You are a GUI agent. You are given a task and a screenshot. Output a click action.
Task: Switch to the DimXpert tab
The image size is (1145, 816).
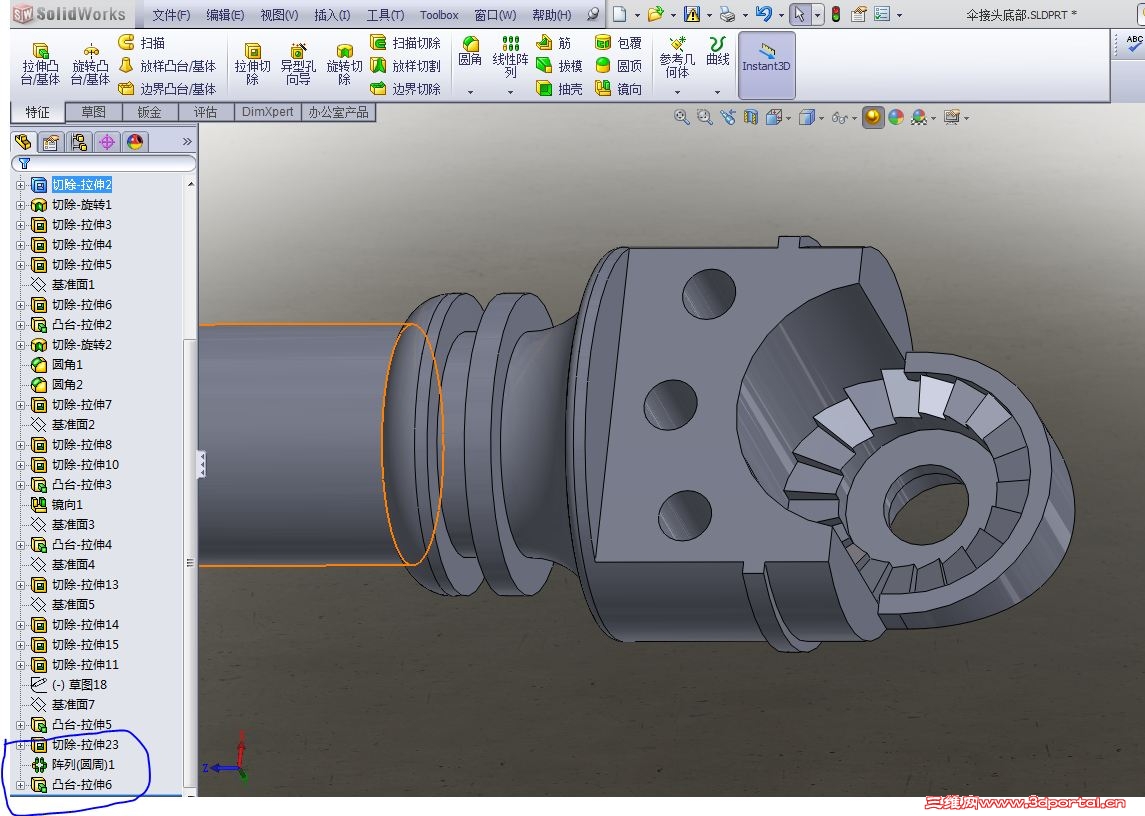click(x=267, y=112)
